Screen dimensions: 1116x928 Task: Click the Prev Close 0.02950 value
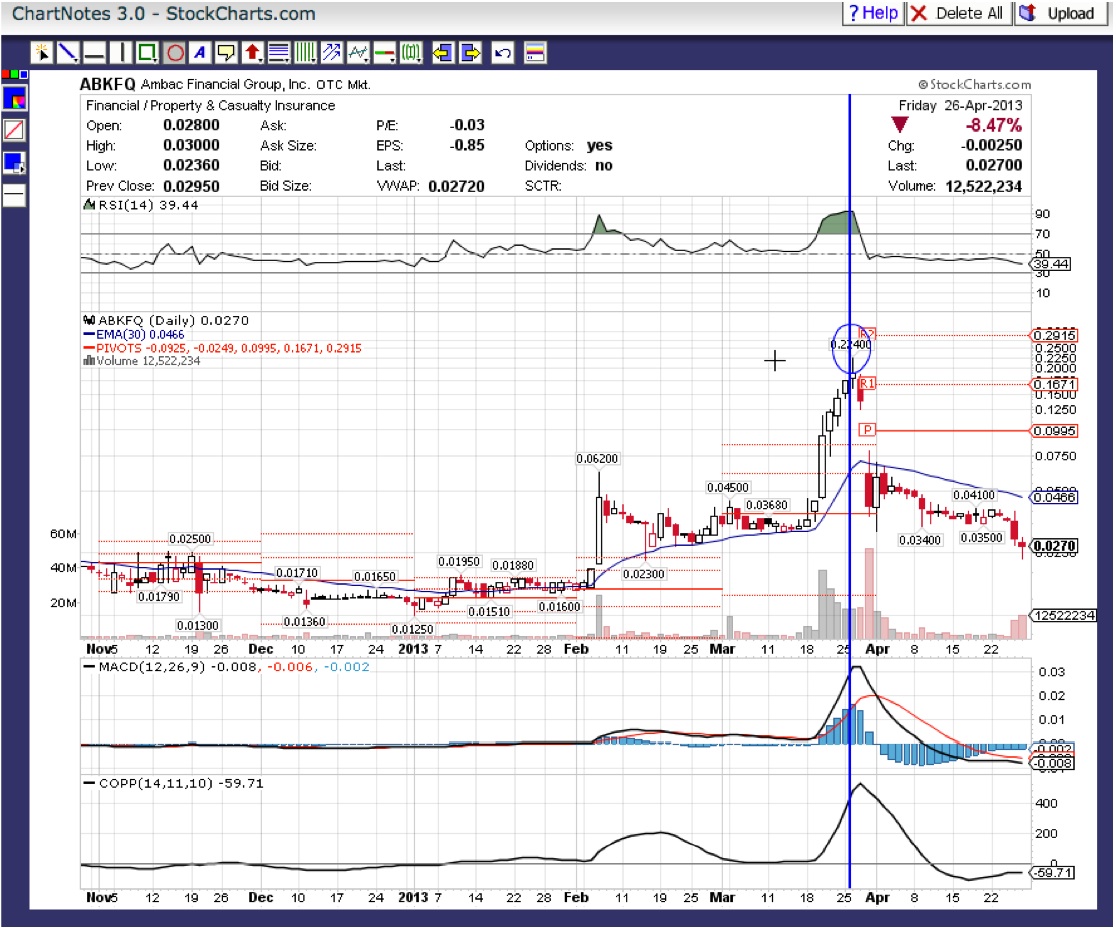coord(191,186)
